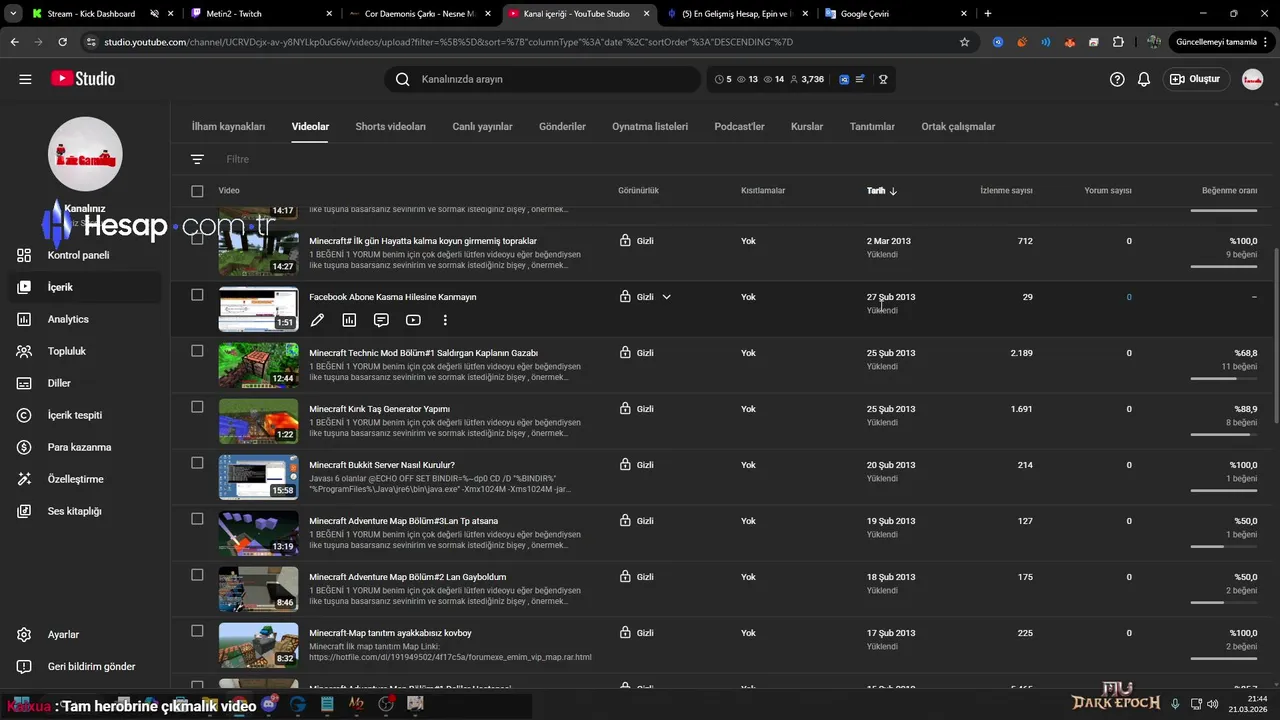Open the notifications bell
Image resolution: width=1280 pixels, height=720 pixels.
coord(1144,79)
